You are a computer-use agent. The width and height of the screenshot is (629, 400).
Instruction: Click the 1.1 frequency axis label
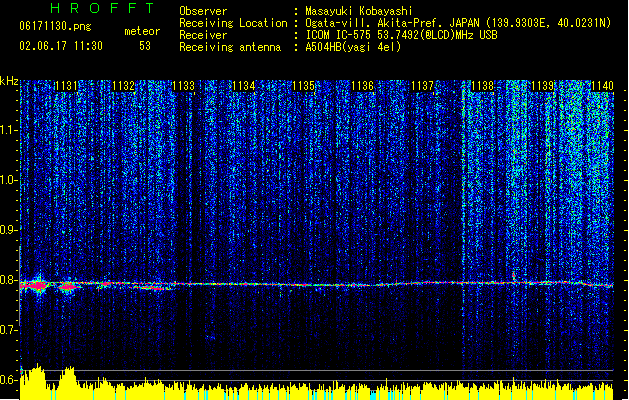[9, 130]
